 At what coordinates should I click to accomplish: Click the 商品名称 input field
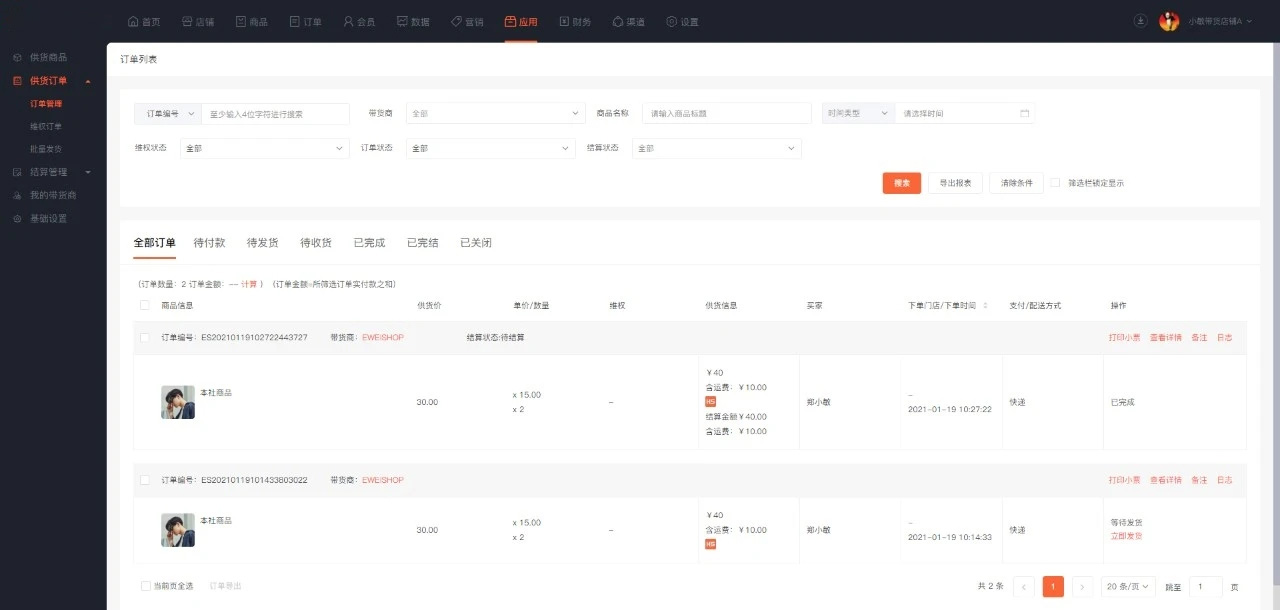point(726,114)
